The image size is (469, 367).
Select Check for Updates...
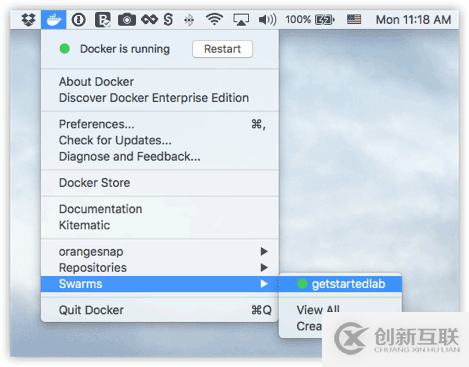(x=160, y=140)
